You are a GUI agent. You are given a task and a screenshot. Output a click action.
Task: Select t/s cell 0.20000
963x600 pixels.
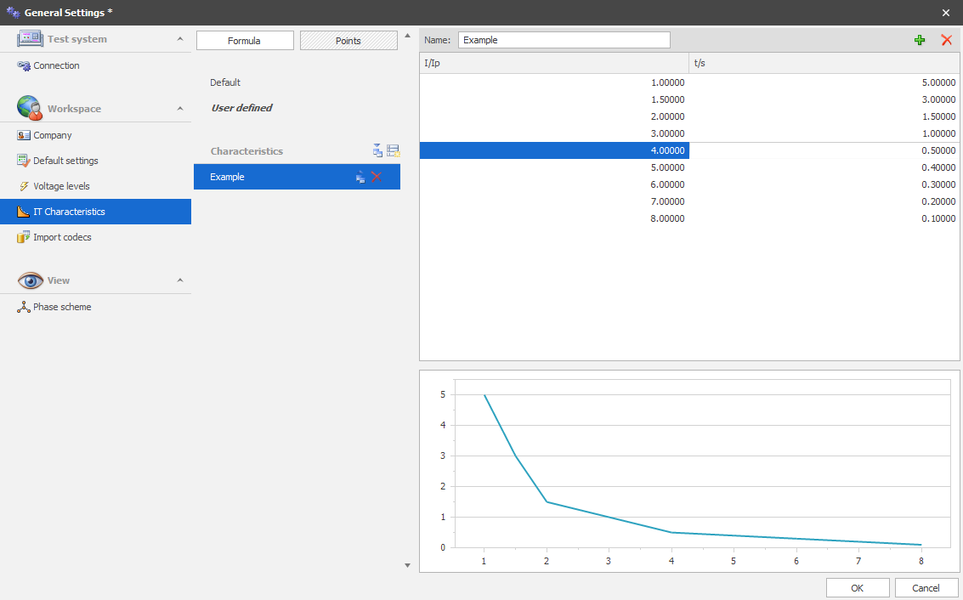[824, 201]
